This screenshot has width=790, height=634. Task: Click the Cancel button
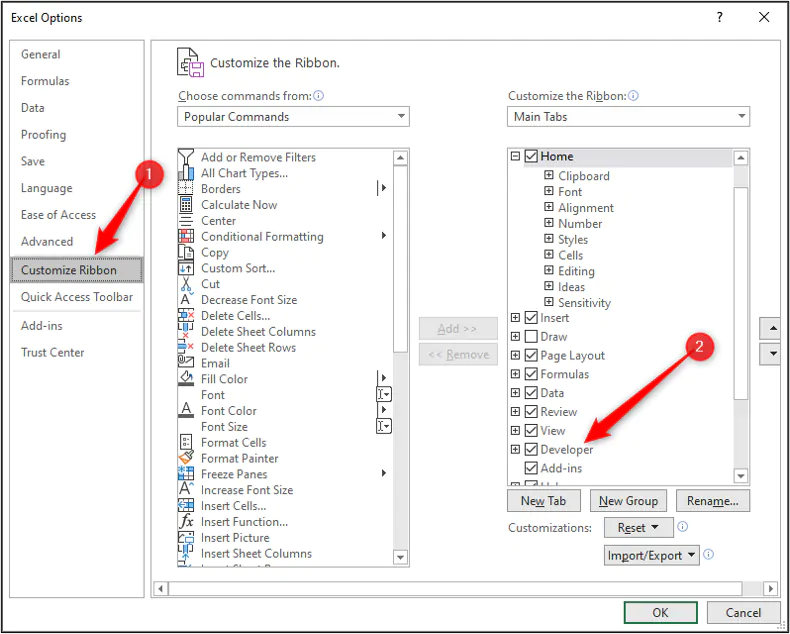pyautogui.click(x=743, y=612)
